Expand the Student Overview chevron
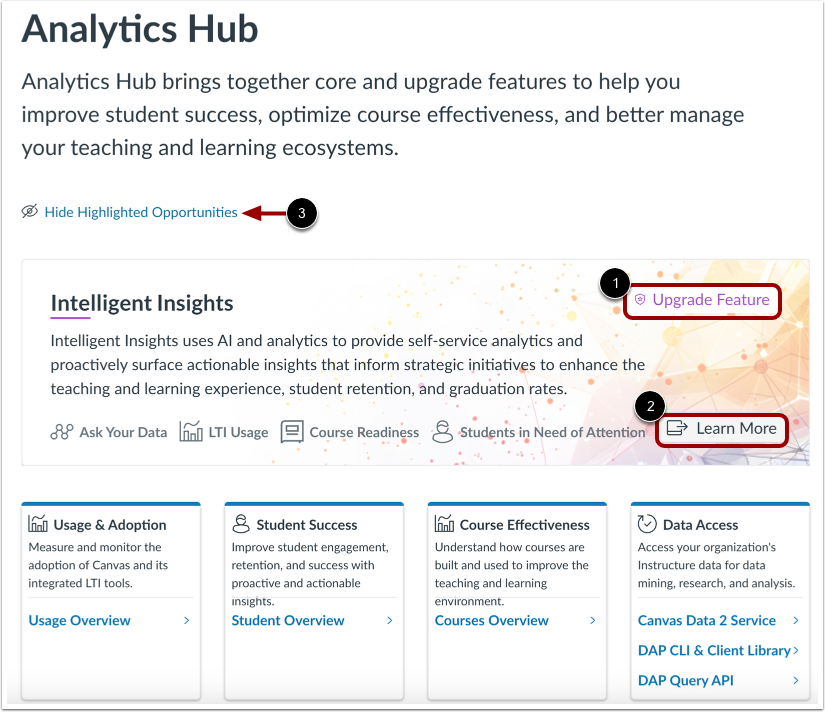Viewport: 825px width, 712px height. point(389,620)
